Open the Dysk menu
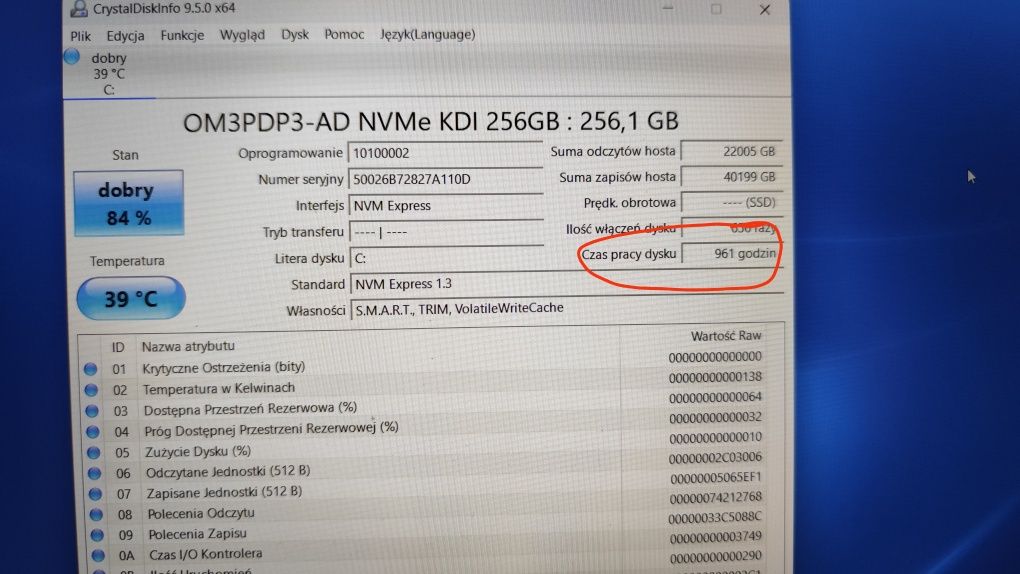1020x574 pixels. click(x=295, y=34)
